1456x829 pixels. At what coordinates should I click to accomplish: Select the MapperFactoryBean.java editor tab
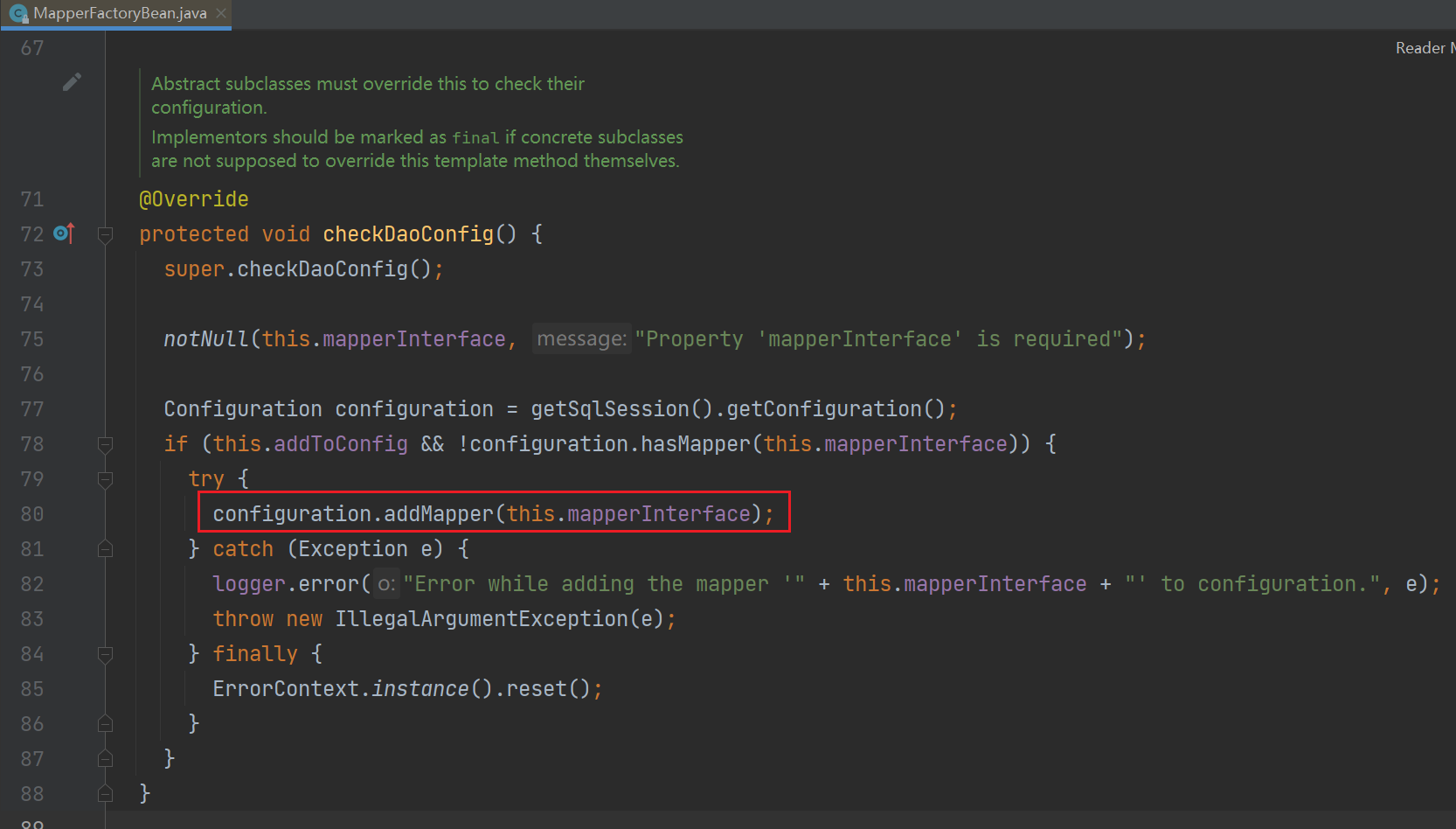[120, 13]
